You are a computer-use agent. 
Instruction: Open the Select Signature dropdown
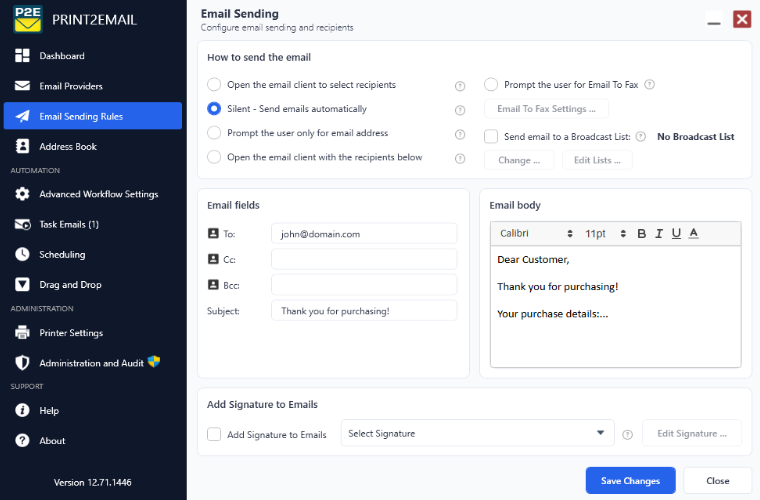click(x=477, y=433)
